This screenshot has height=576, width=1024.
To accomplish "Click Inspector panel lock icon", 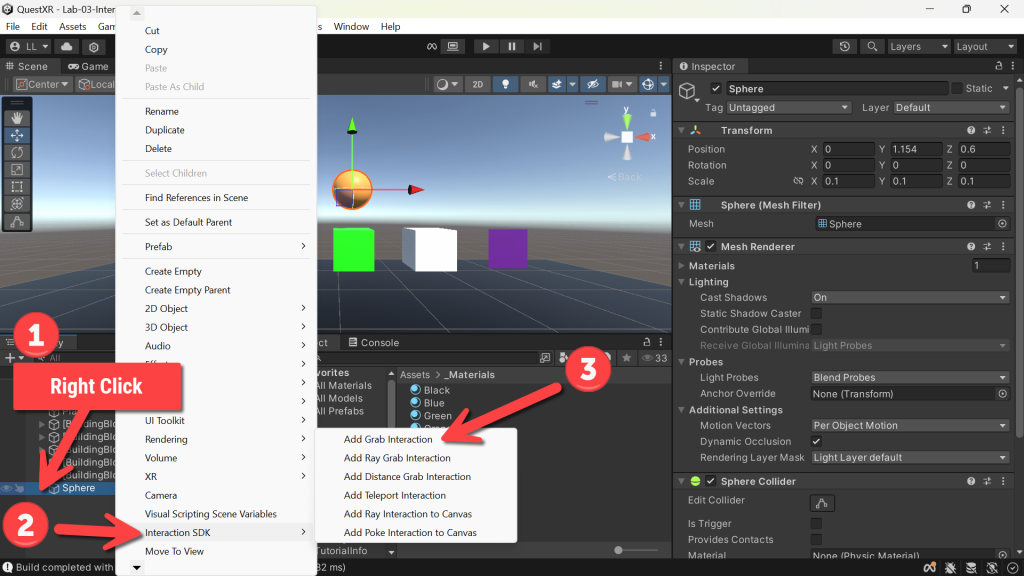I will pos(999,66).
